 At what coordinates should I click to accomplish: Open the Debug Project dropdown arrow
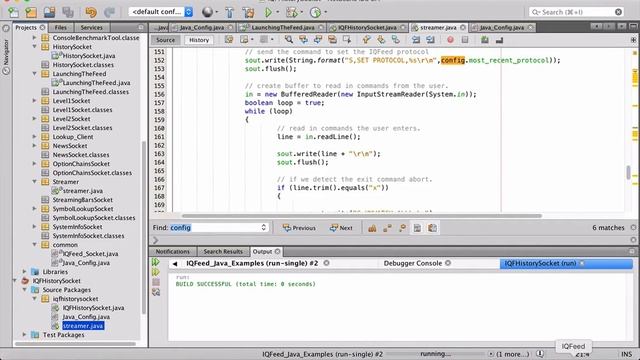pyautogui.click(x=302, y=12)
